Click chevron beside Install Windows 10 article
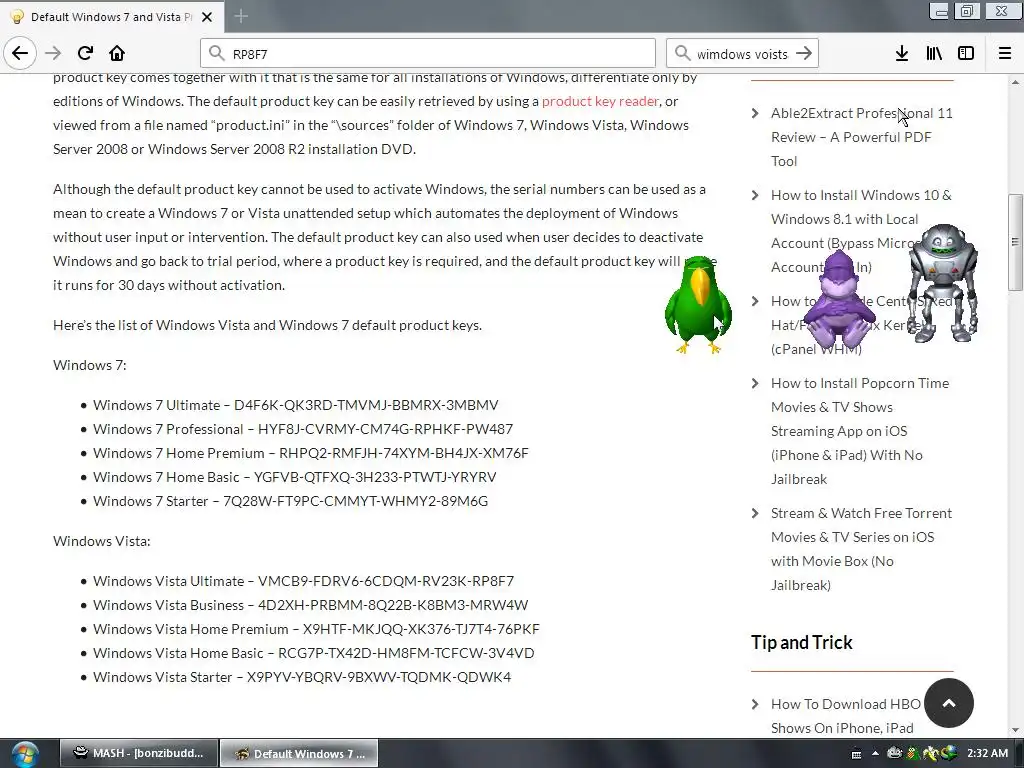This screenshot has width=1024, height=768. tap(755, 195)
